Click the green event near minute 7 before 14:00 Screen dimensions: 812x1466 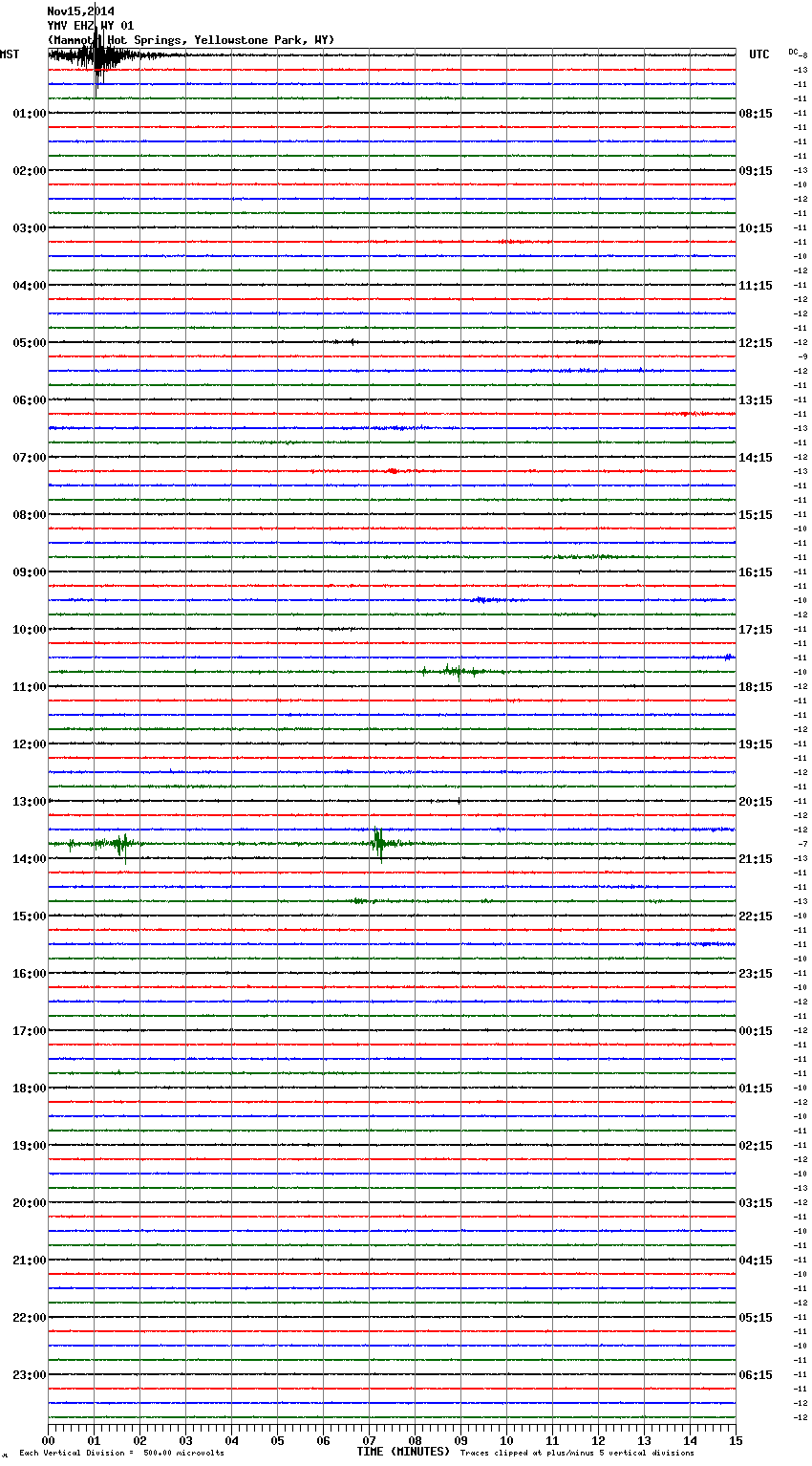click(379, 844)
